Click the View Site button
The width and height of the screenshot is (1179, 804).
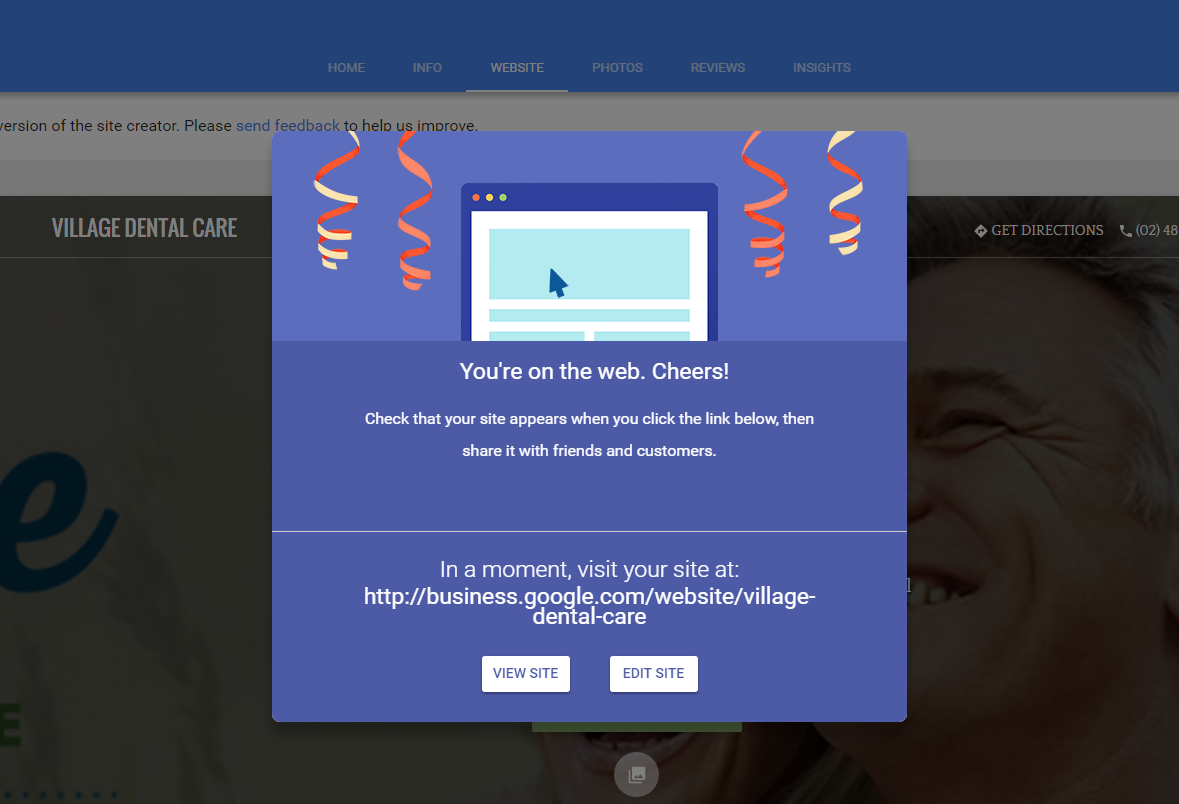tap(526, 673)
